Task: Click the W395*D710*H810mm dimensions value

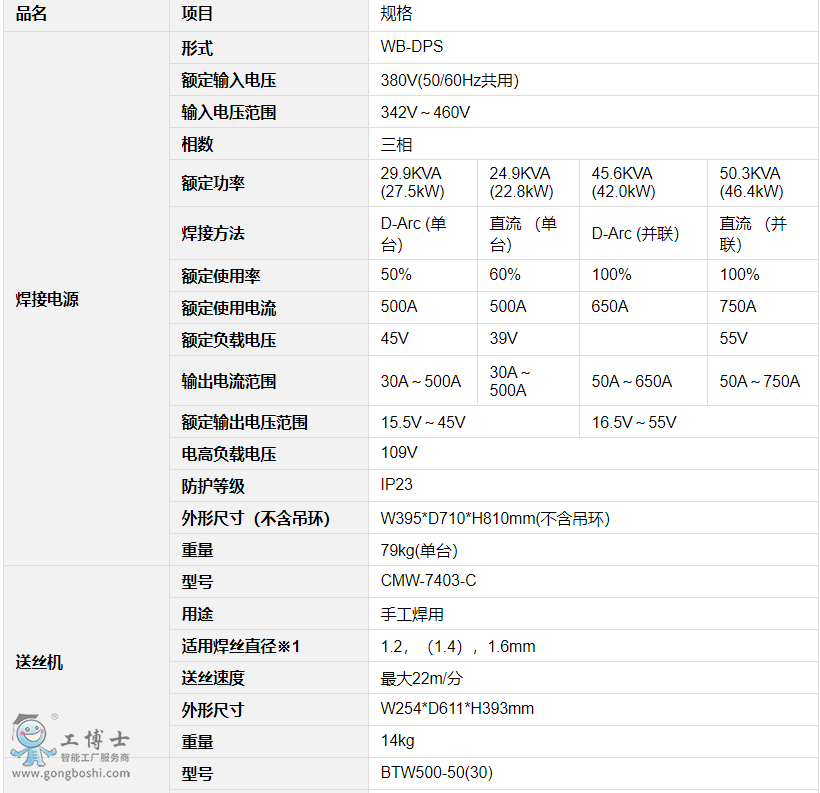Action: (495, 518)
